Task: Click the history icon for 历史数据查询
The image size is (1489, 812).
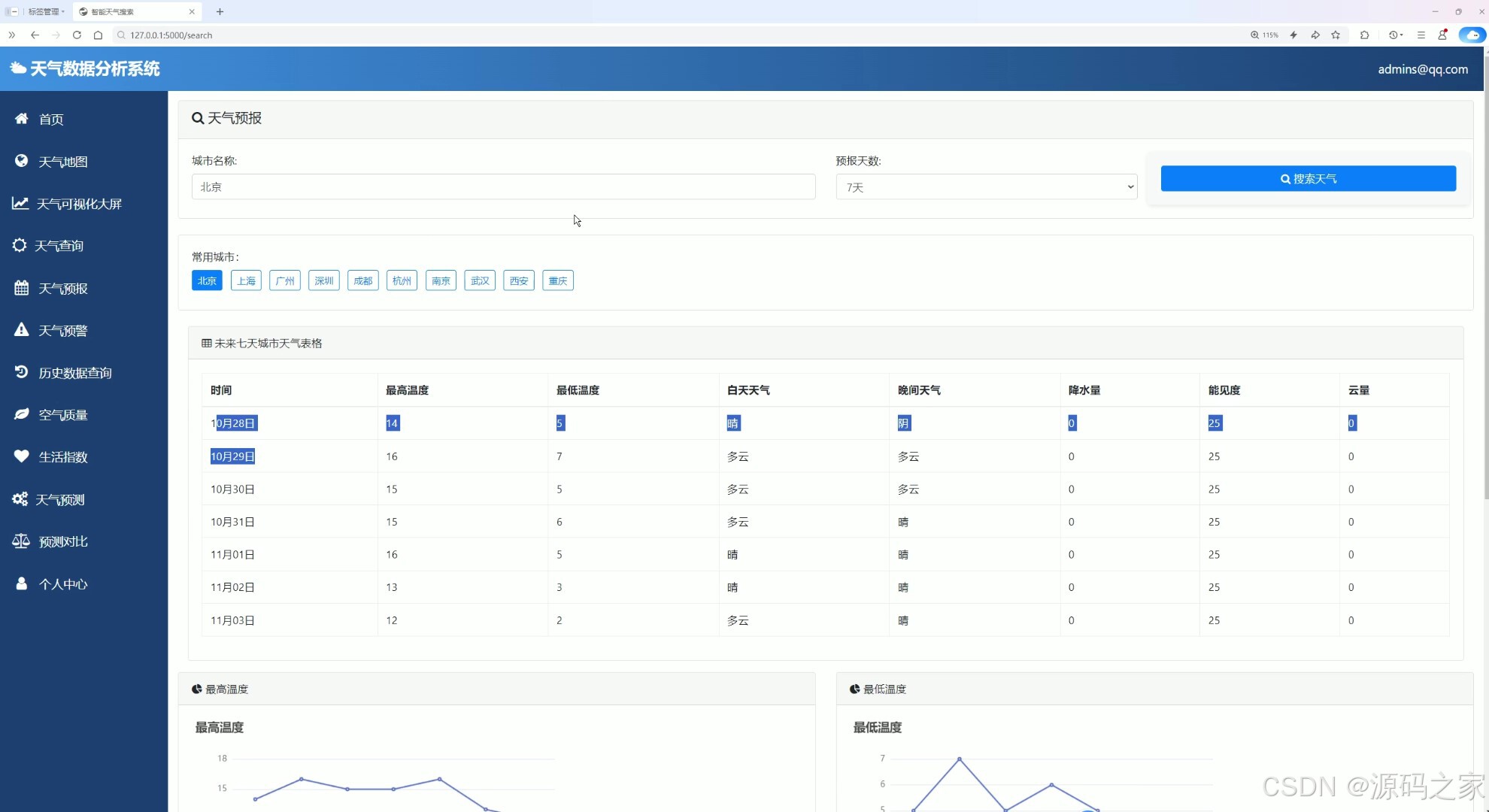Action: click(21, 372)
